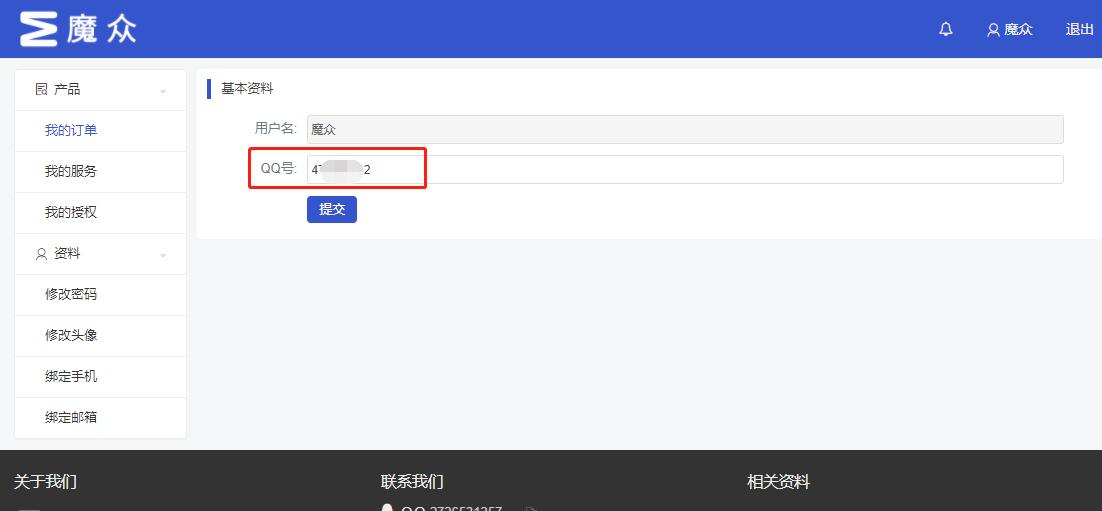Go to 我的服务 page
The width and height of the screenshot is (1102, 511).
tap(71, 172)
